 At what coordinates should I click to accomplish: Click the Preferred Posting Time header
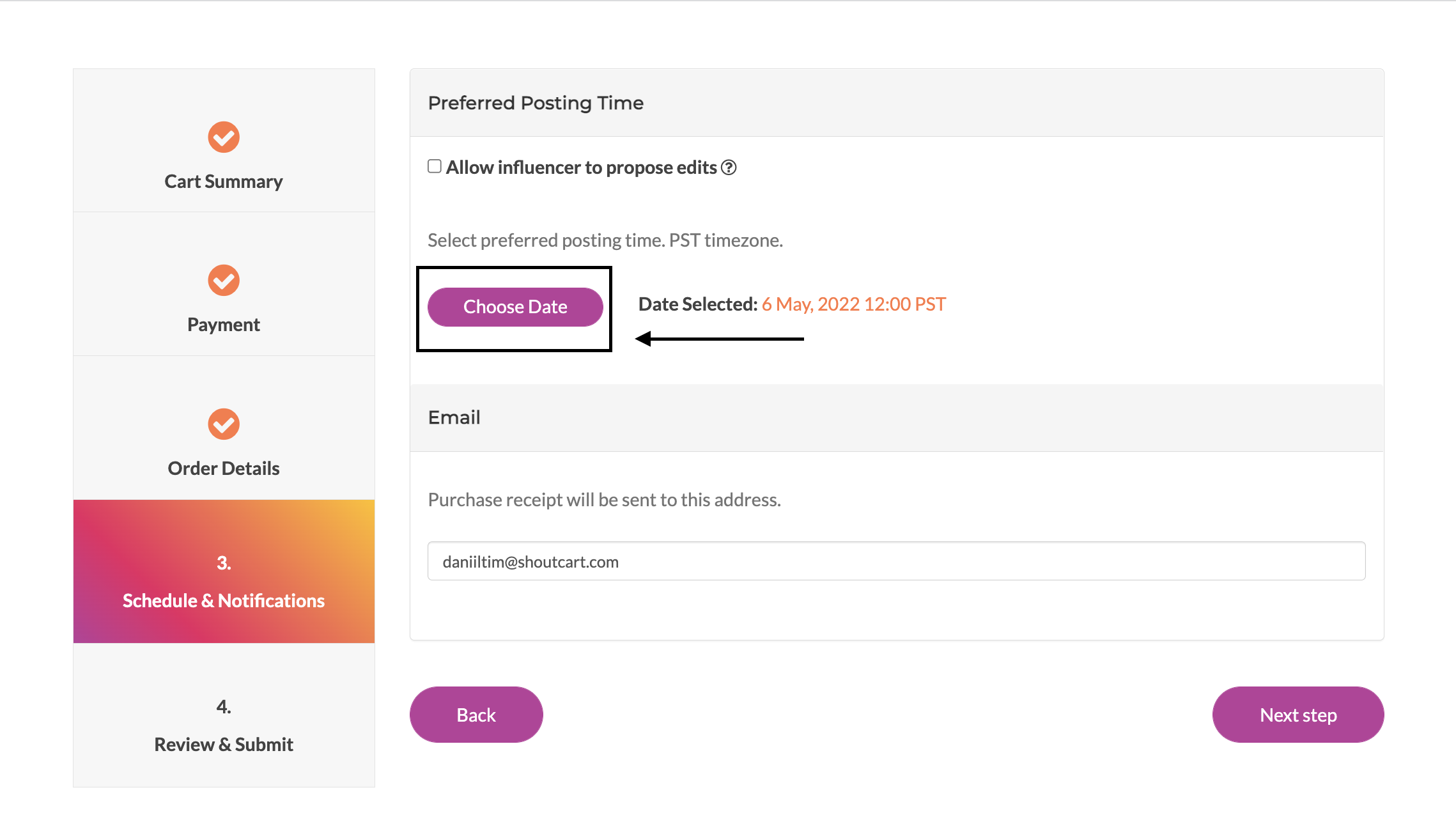pyautogui.click(x=536, y=103)
